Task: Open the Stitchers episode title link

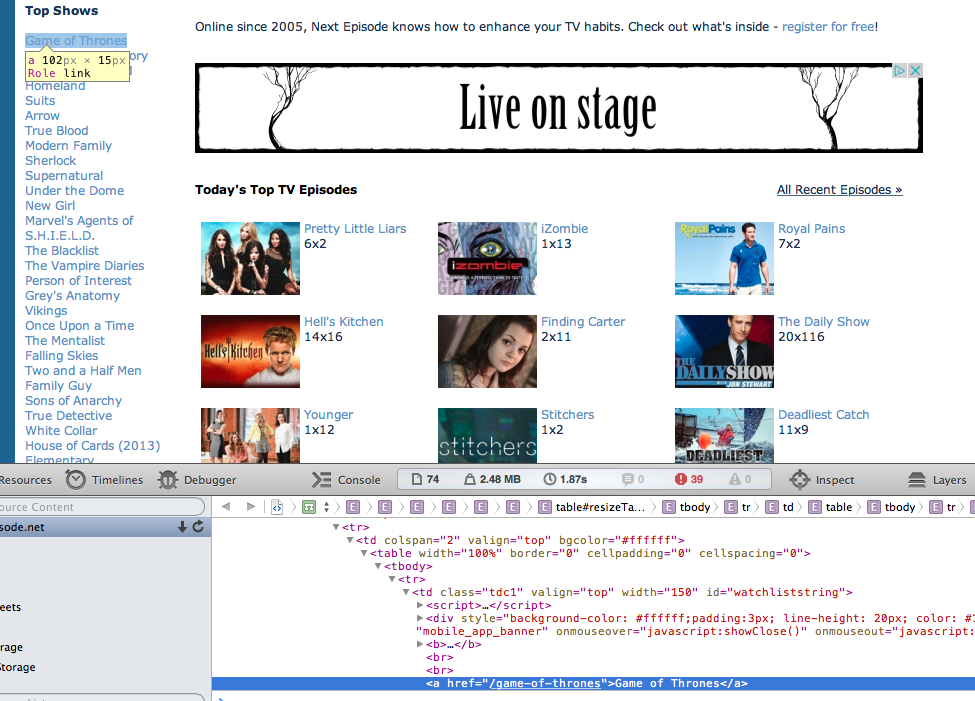Action: [567, 415]
